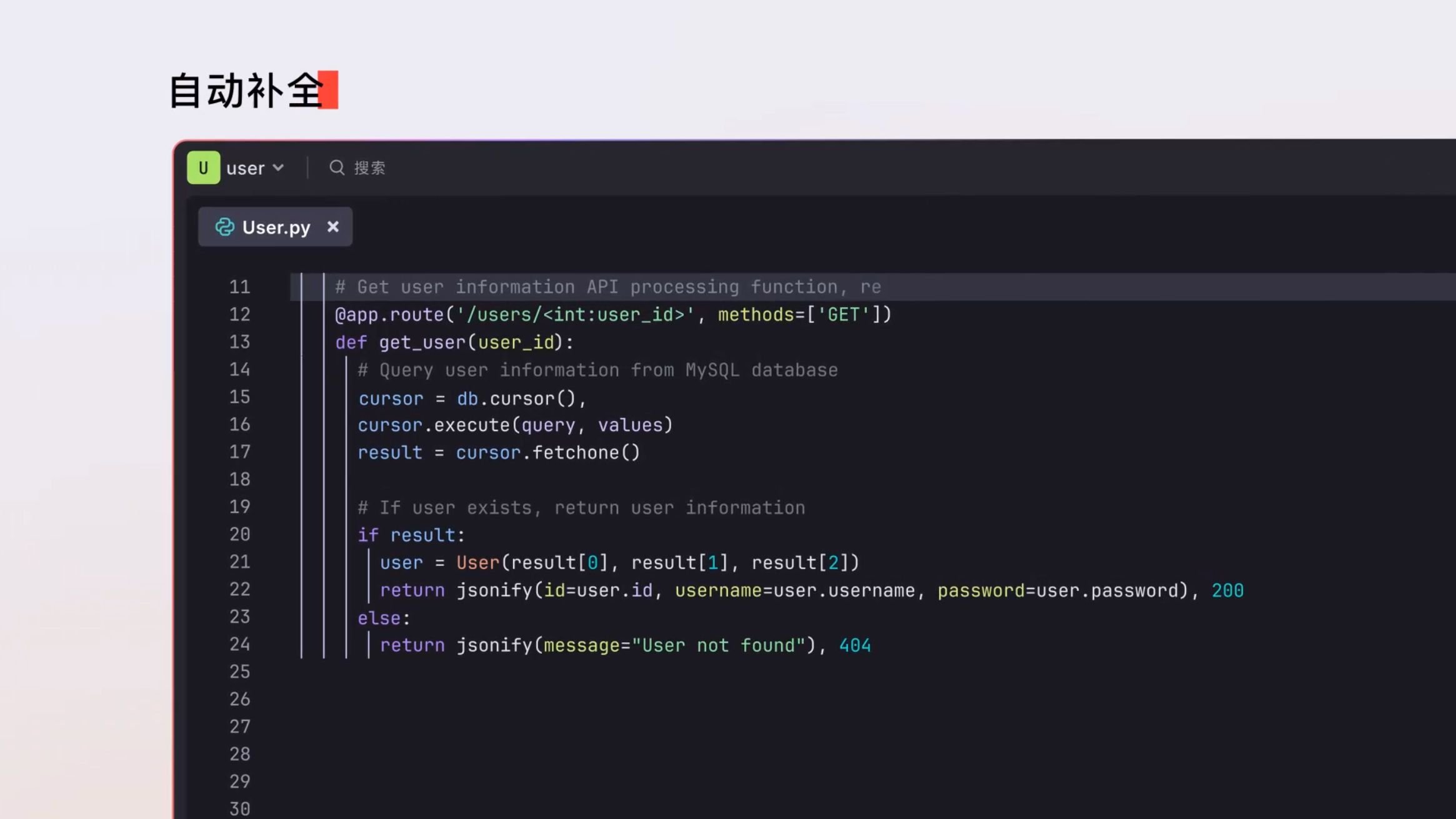The height and width of the screenshot is (819, 1456).
Task: Click the Python file icon on the User.py tab
Action: (224, 227)
